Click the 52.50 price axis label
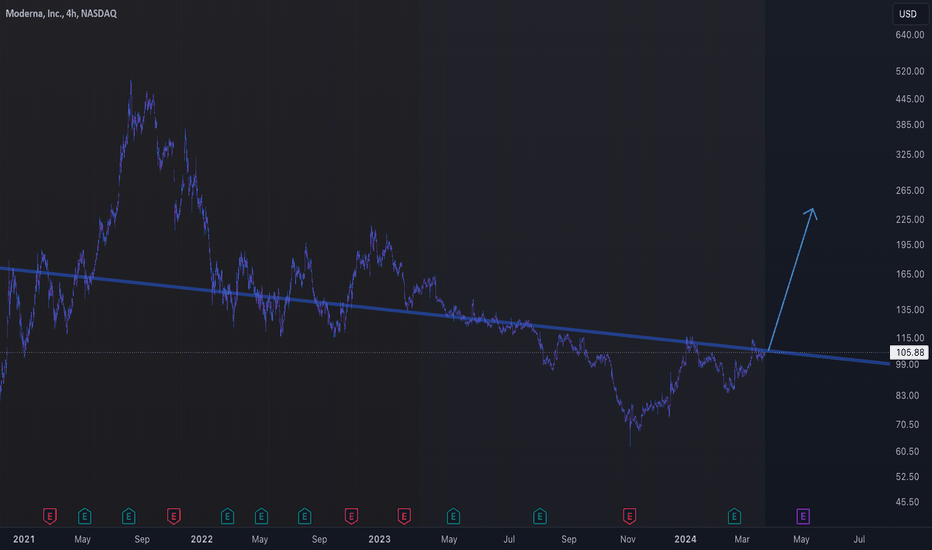This screenshot has width=932, height=550. point(908,477)
